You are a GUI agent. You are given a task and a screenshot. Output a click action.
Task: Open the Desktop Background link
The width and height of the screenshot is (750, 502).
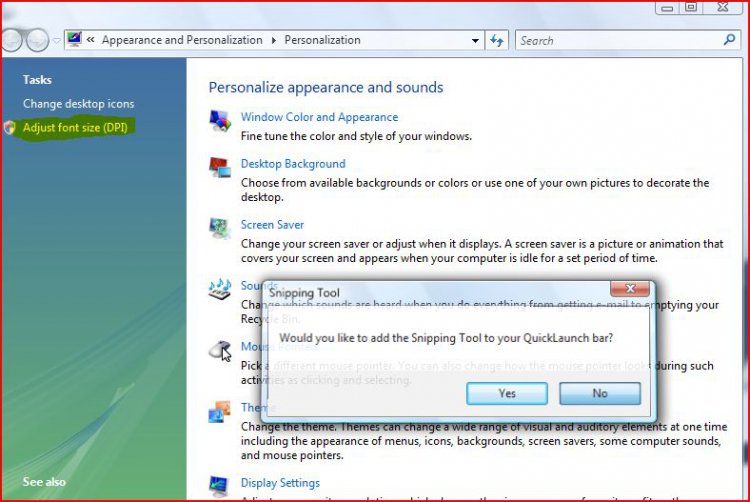tap(293, 164)
